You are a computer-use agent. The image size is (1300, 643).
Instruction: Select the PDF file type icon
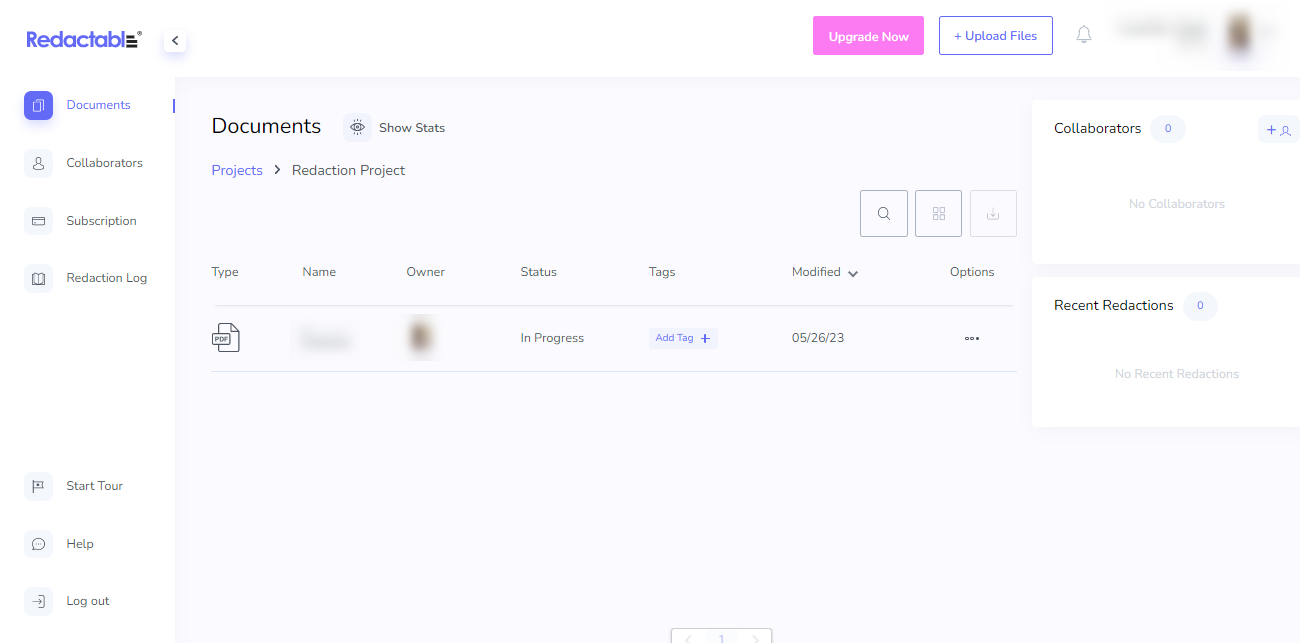(x=226, y=337)
